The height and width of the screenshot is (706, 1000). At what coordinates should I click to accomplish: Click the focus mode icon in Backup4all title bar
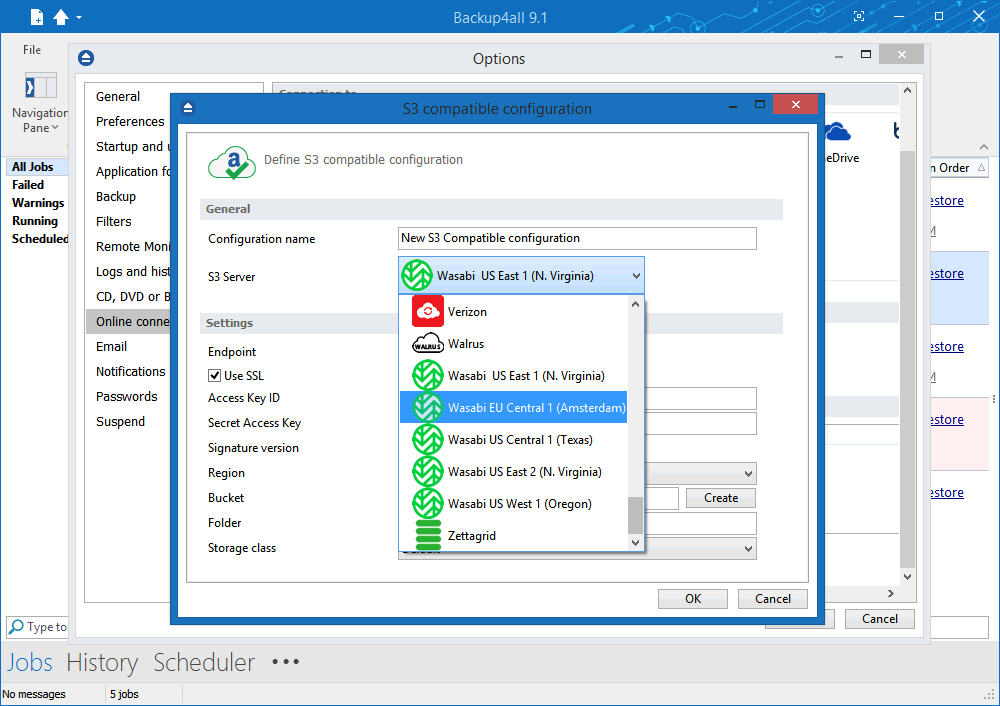pos(859,17)
